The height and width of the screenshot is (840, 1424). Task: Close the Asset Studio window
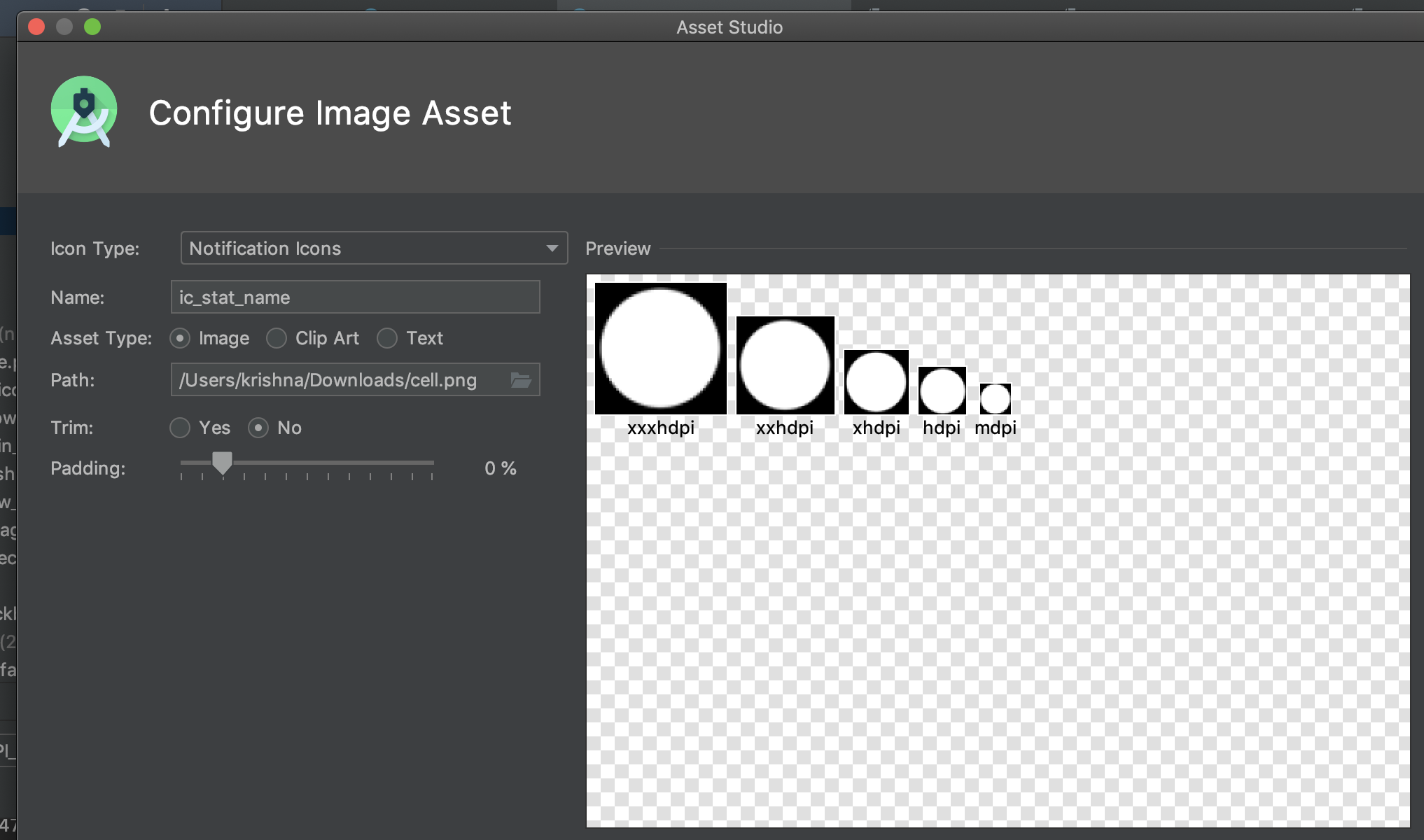36,27
